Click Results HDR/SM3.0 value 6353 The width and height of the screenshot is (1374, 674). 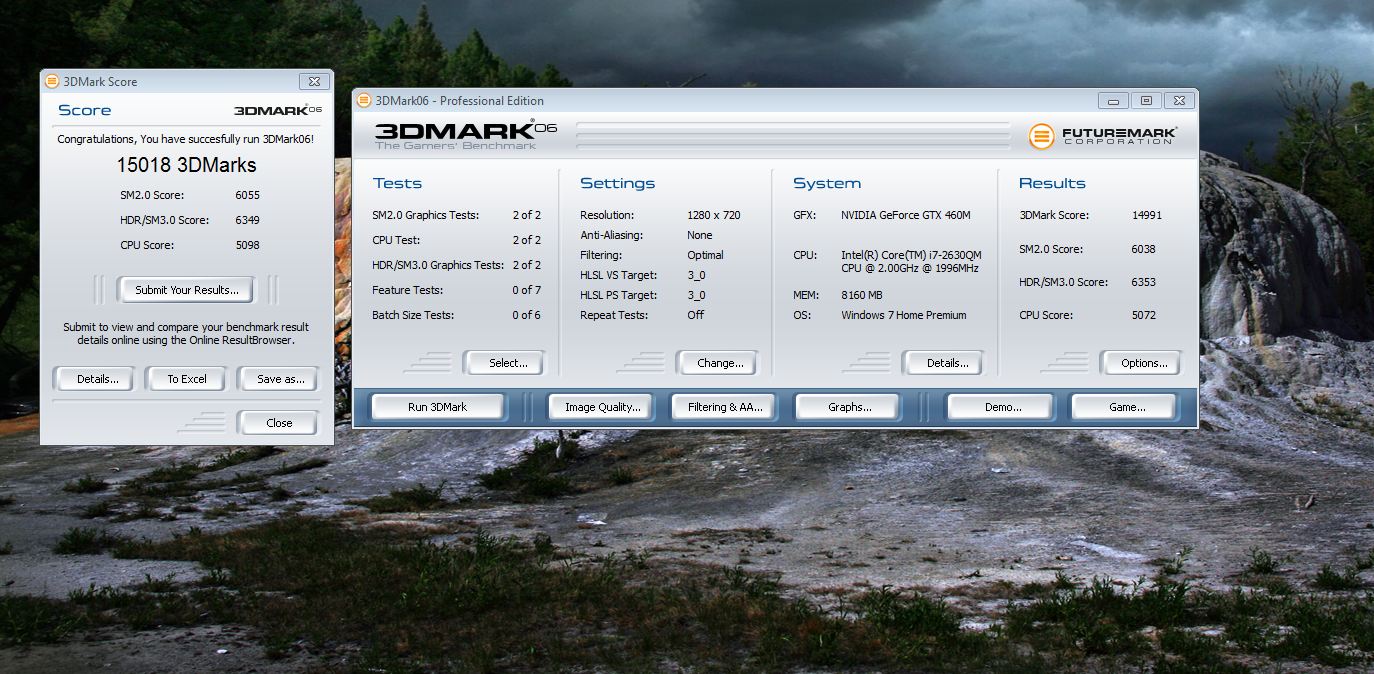tap(1143, 282)
